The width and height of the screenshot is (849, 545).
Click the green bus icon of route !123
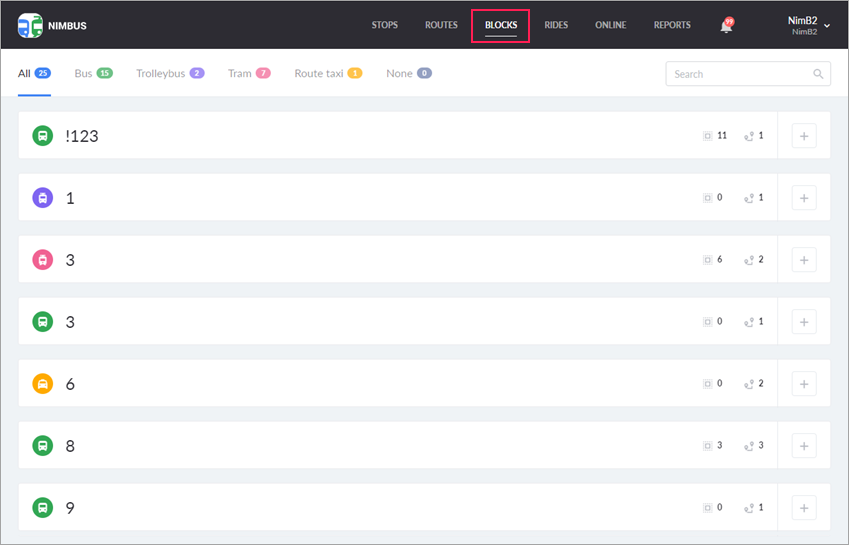(x=43, y=135)
